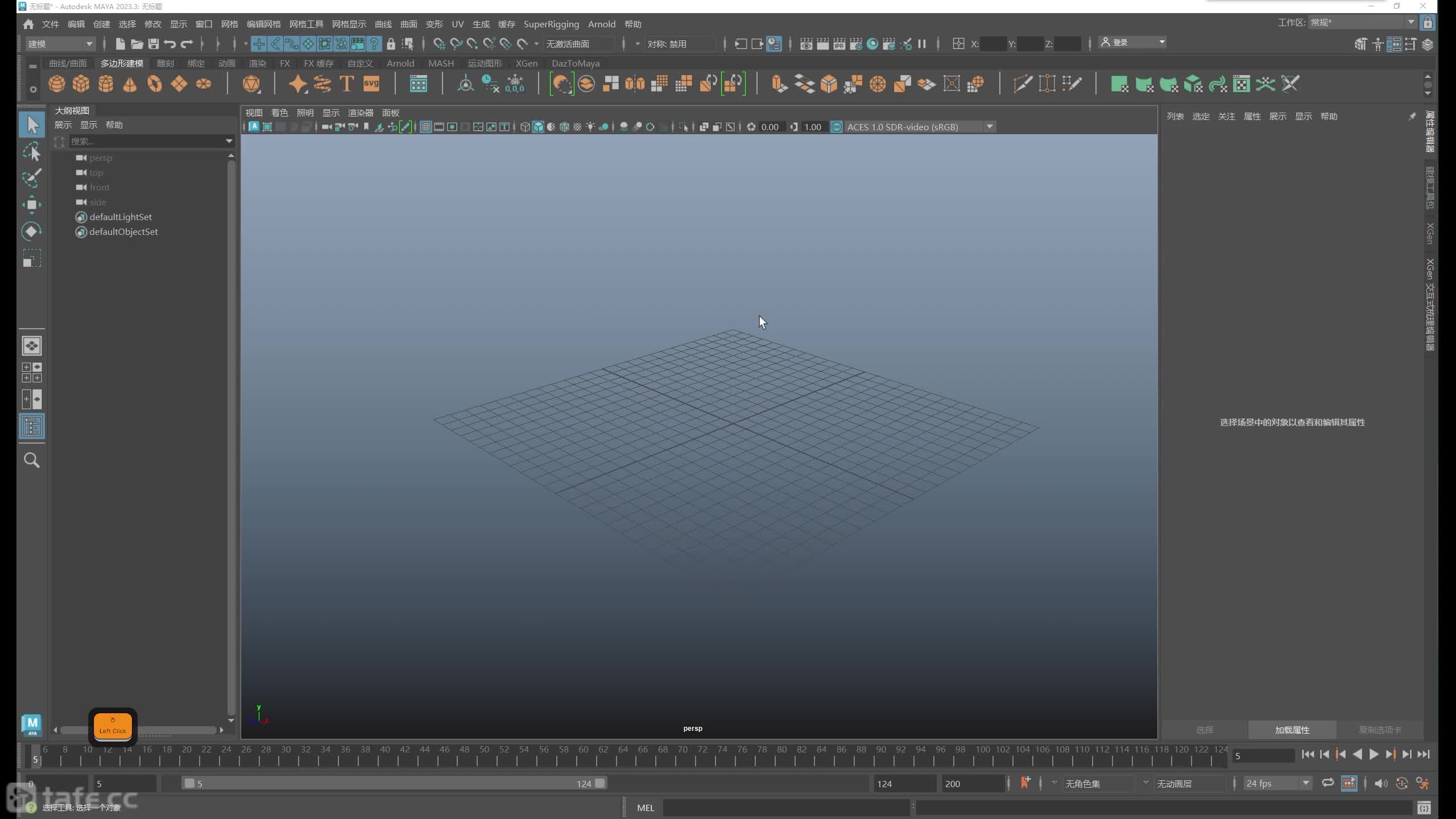Click the polygon Type text tool icon
This screenshot has height=819, width=1456.
coord(346,84)
